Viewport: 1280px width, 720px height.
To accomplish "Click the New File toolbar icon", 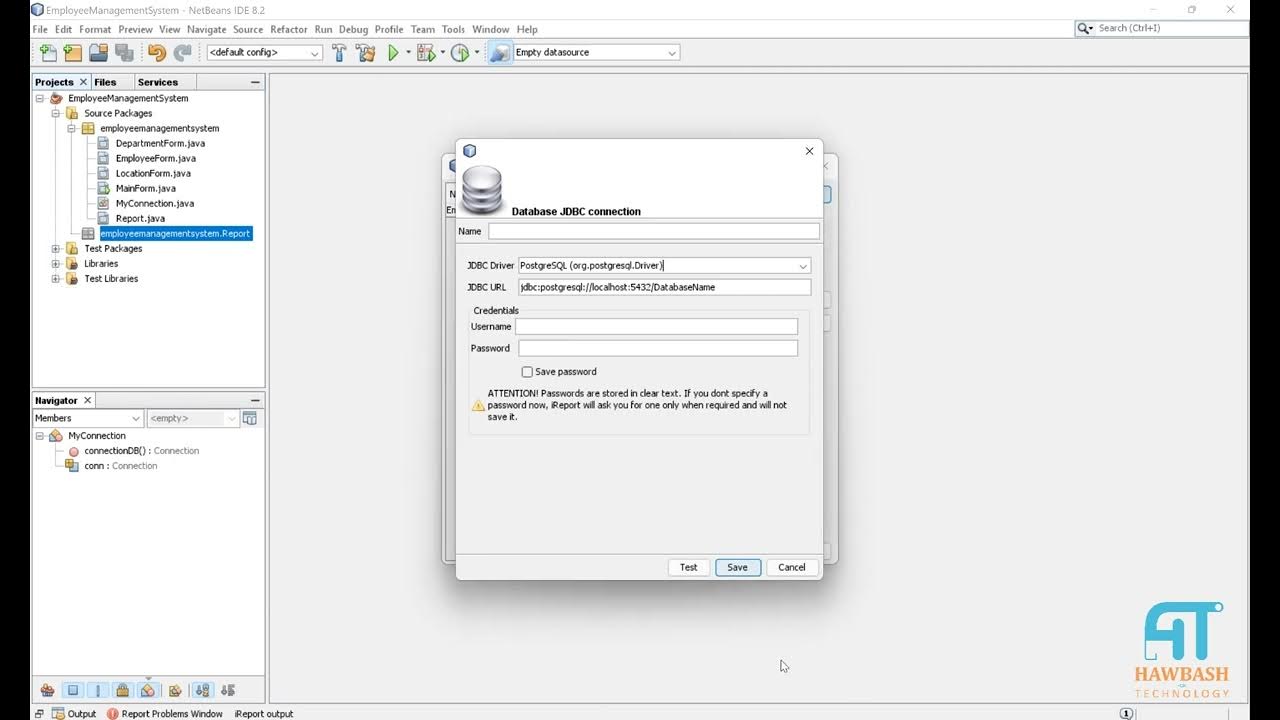I will point(47,53).
